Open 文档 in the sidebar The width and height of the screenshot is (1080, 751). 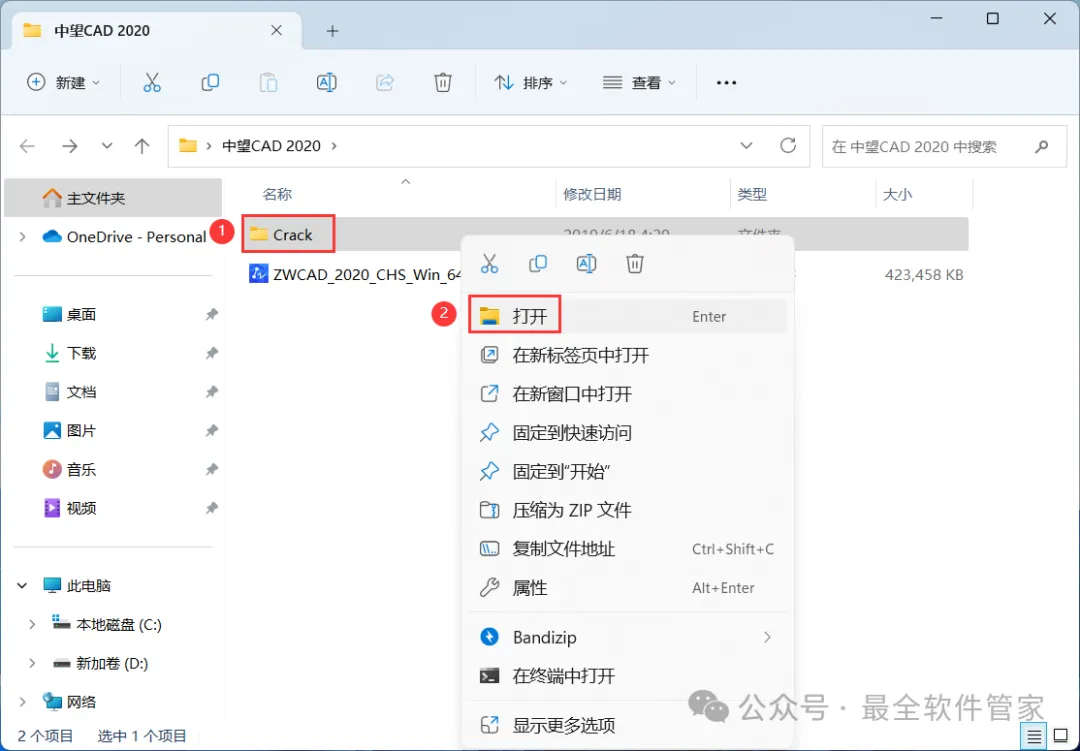pyautogui.click(x=81, y=392)
